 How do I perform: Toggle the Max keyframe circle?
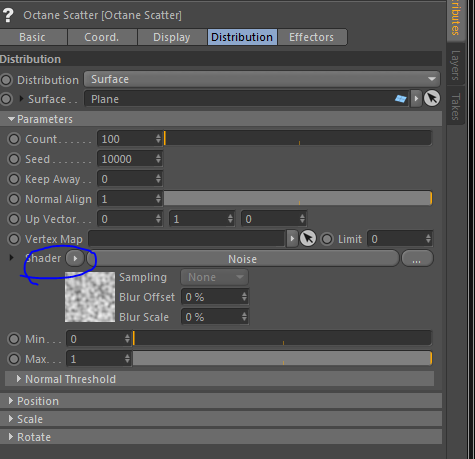point(14,359)
